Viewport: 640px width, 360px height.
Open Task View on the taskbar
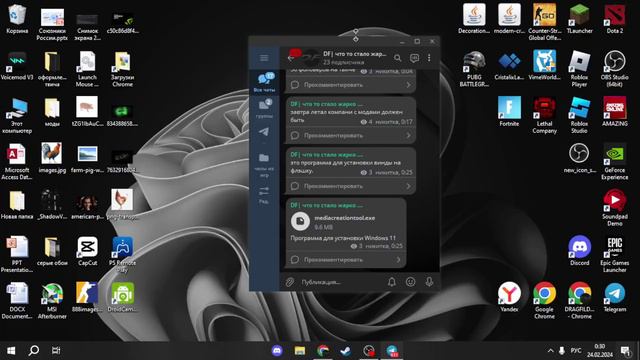56,350
